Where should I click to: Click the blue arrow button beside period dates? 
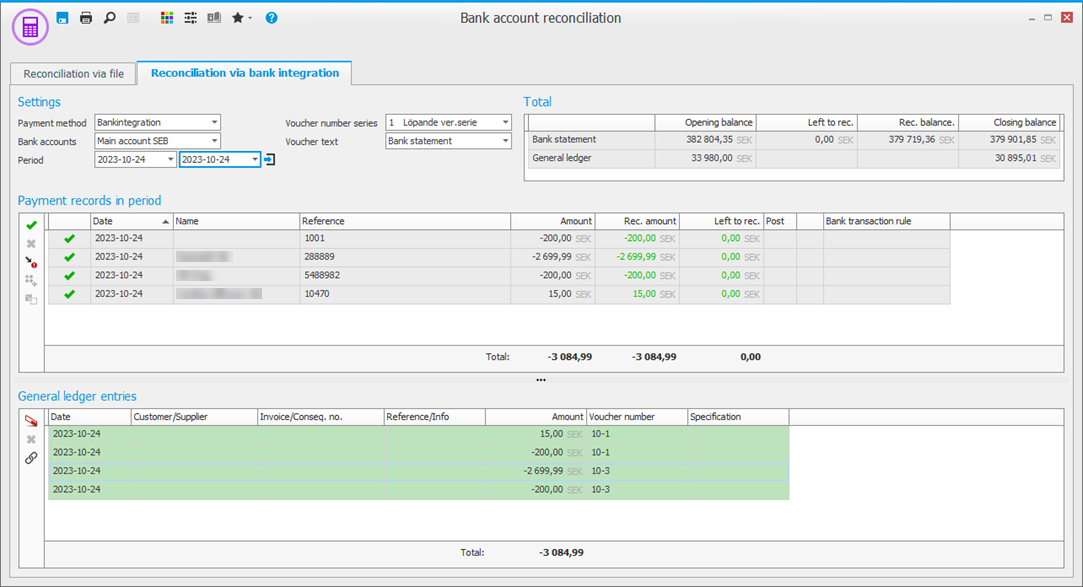point(269,160)
